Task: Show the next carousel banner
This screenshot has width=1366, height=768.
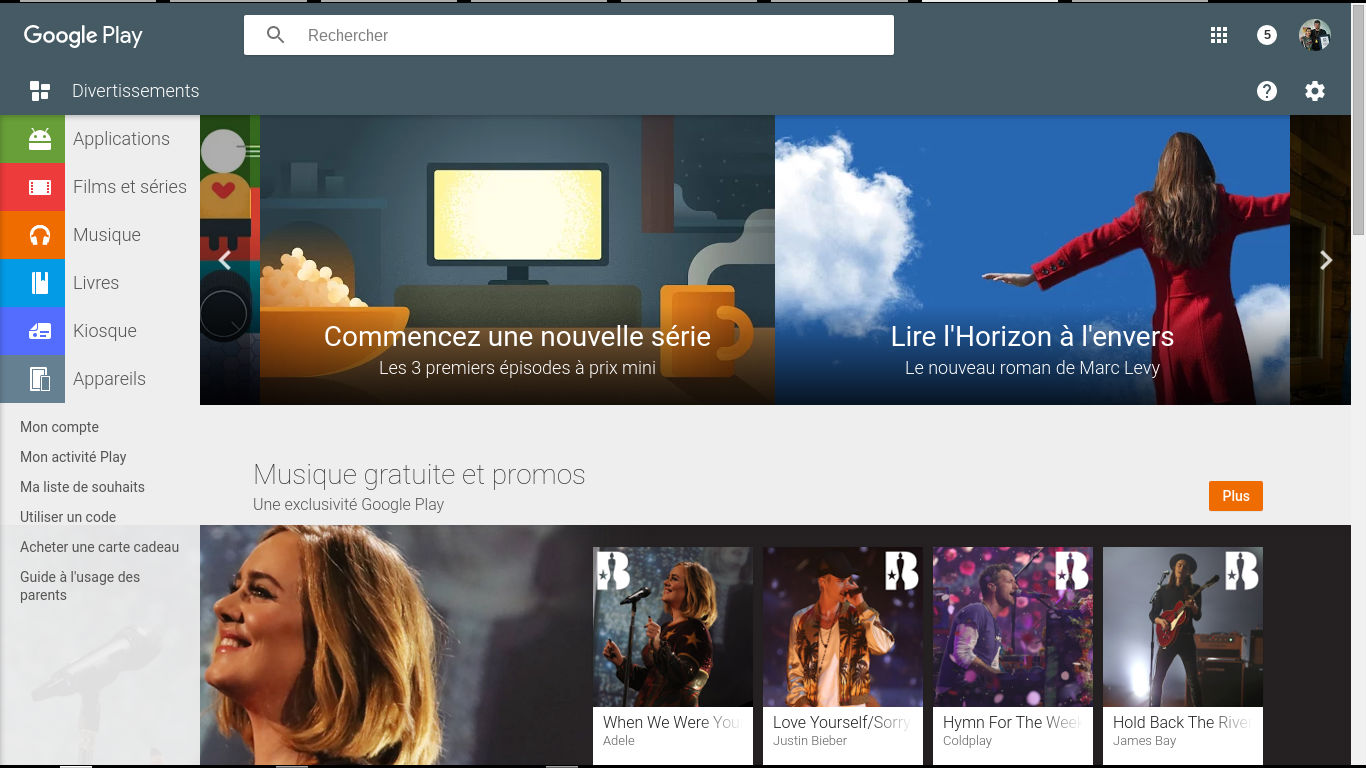Action: pos(1326,260)
